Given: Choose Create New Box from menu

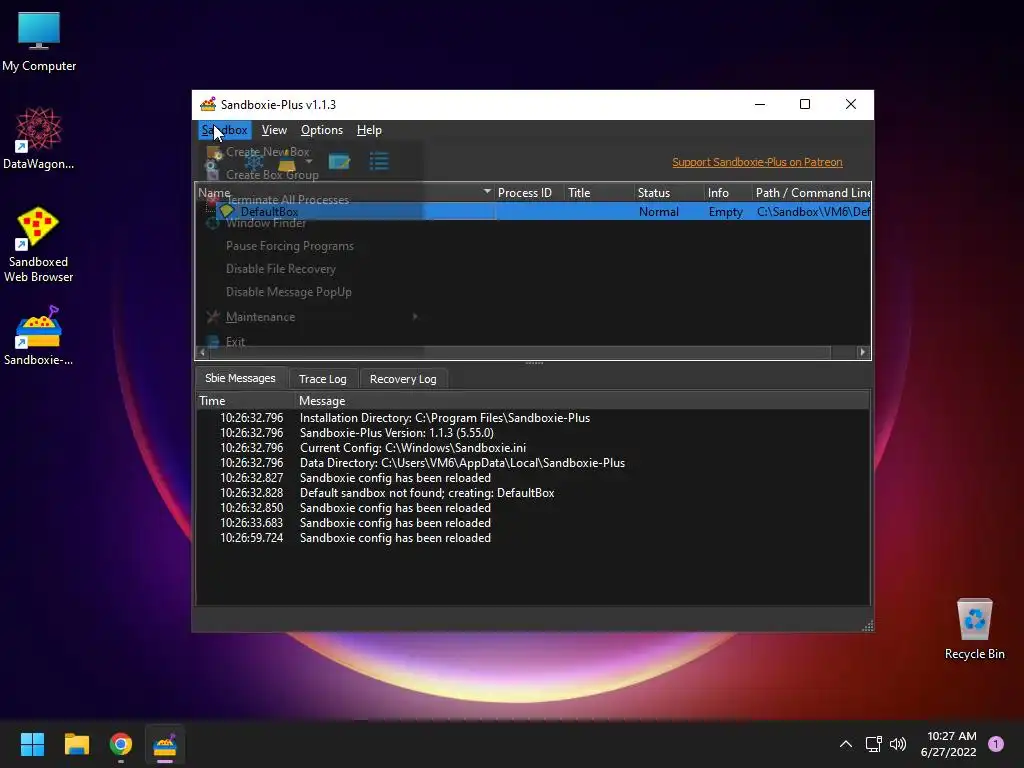Looking at the screenshot, I should (x=267, y=152).
